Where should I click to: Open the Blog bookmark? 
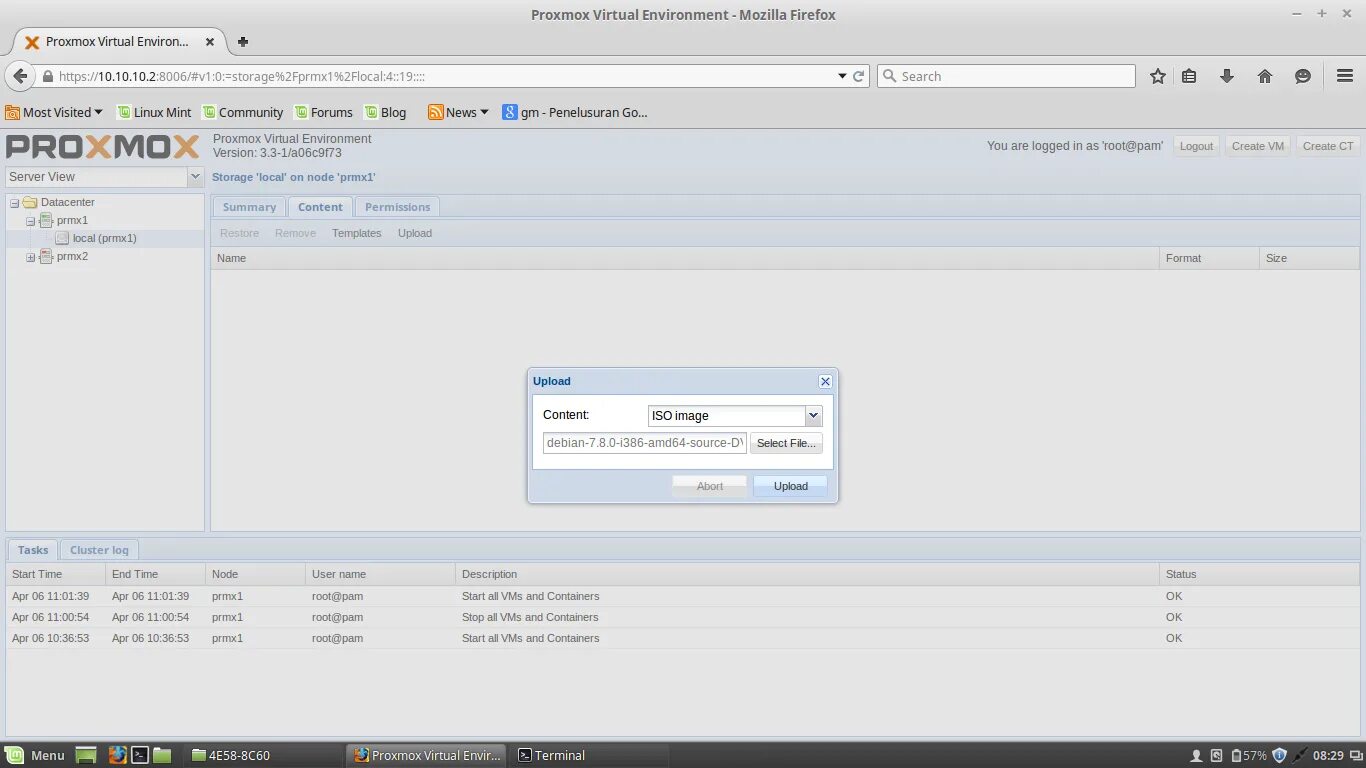tap(385, 112)
